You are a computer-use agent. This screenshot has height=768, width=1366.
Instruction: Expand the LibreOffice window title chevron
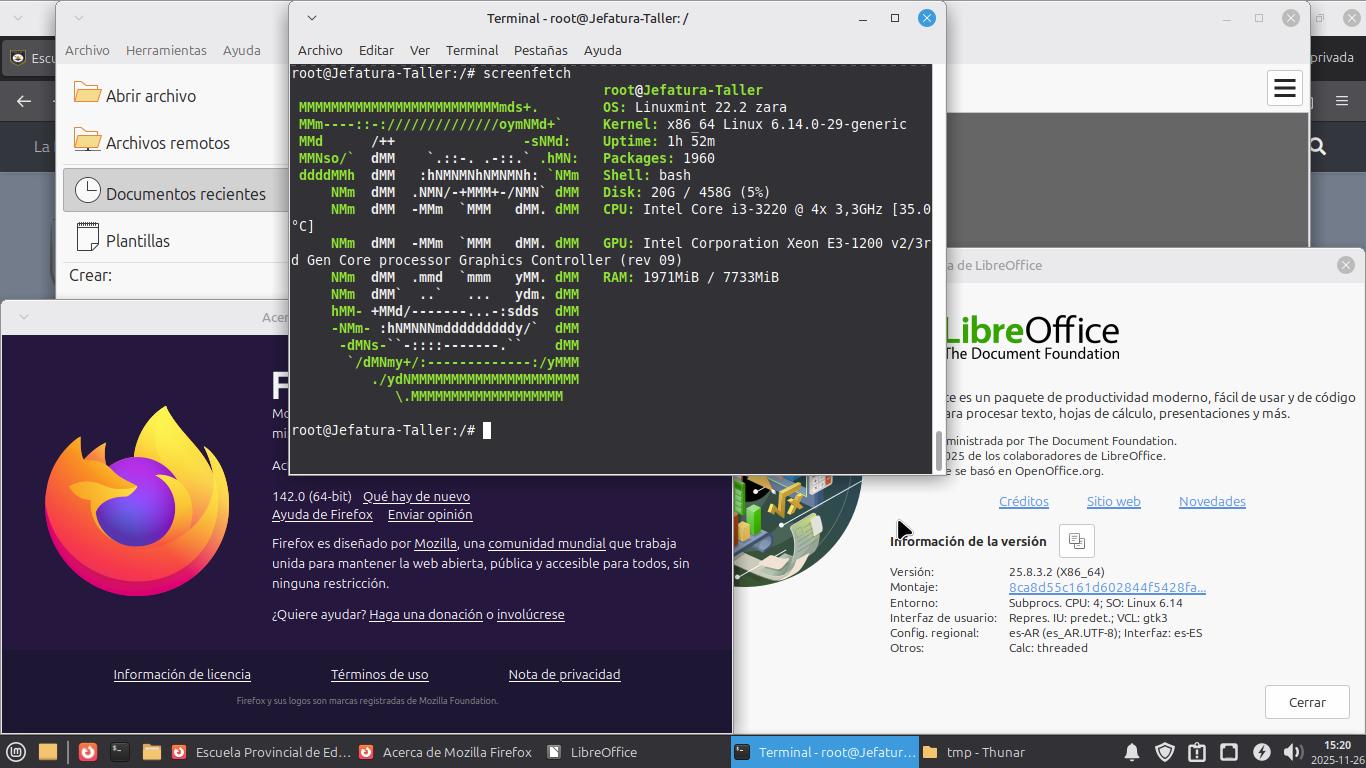tap(79, 18)
